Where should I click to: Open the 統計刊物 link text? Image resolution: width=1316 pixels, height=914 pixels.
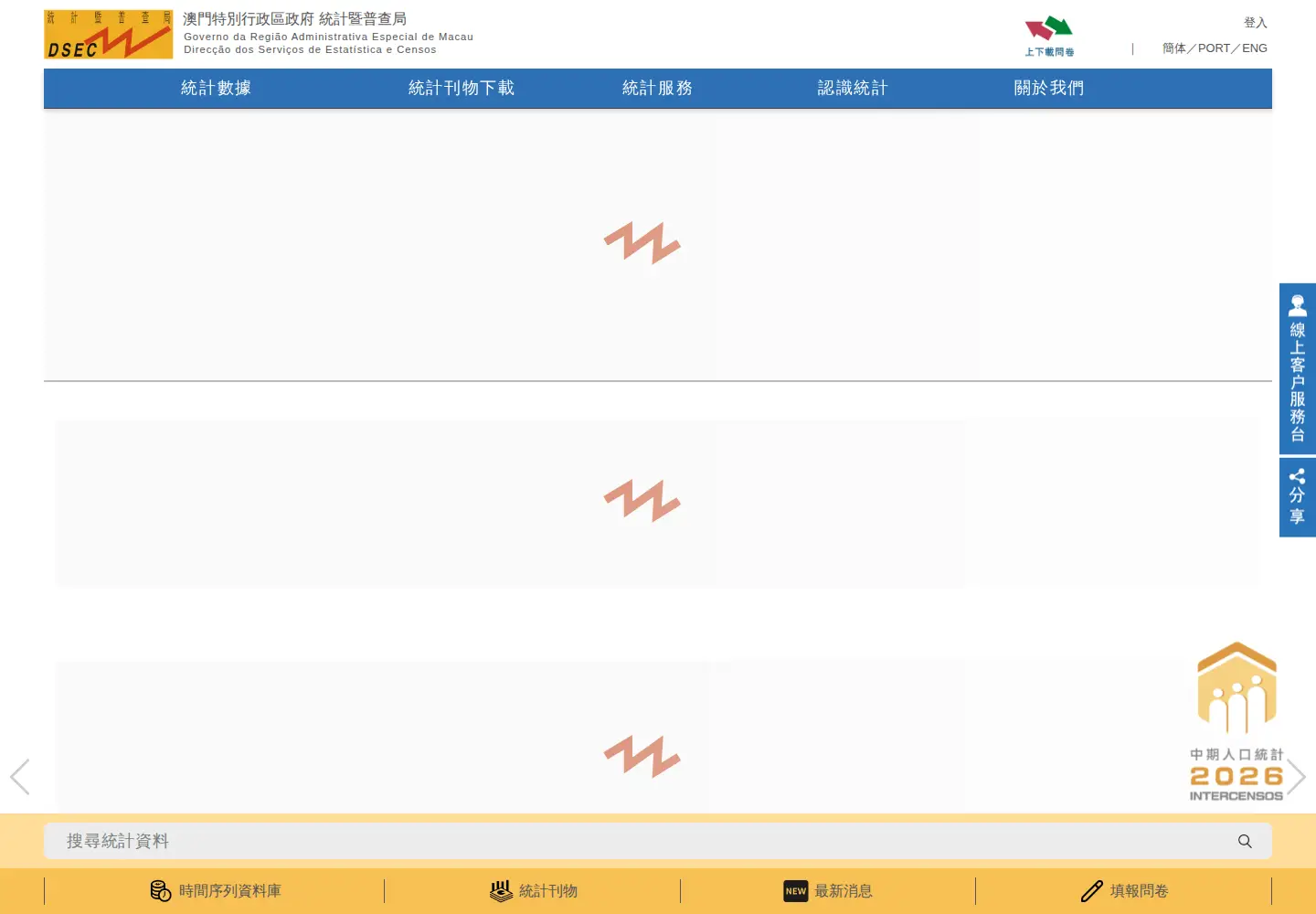point(548,891)
